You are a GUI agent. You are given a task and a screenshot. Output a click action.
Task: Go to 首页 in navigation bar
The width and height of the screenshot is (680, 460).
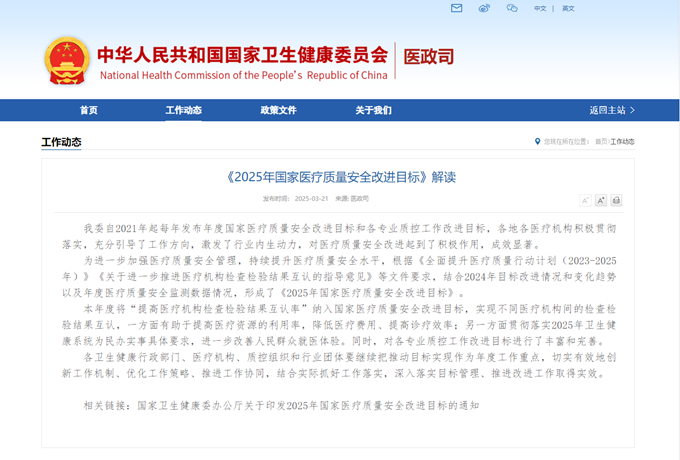point(88,110)
